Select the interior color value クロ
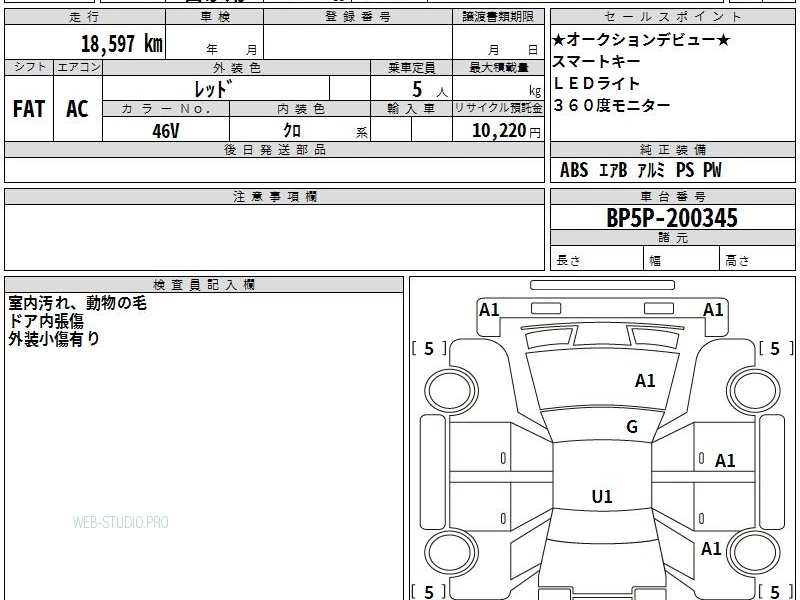800x600 pixels. [x=292, y=130]
